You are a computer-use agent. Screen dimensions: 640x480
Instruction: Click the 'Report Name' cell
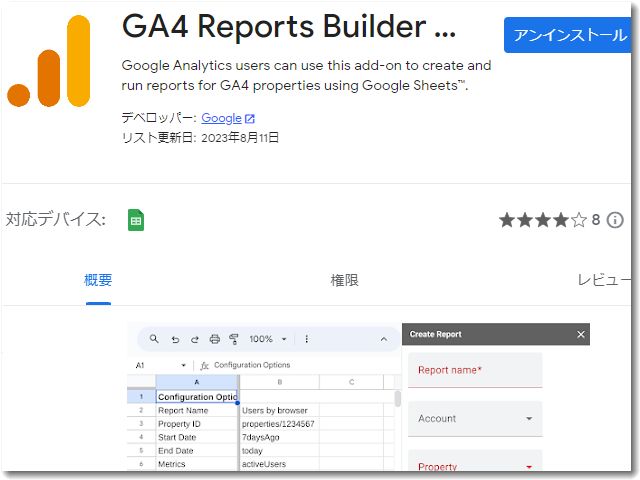click(197, 410)
